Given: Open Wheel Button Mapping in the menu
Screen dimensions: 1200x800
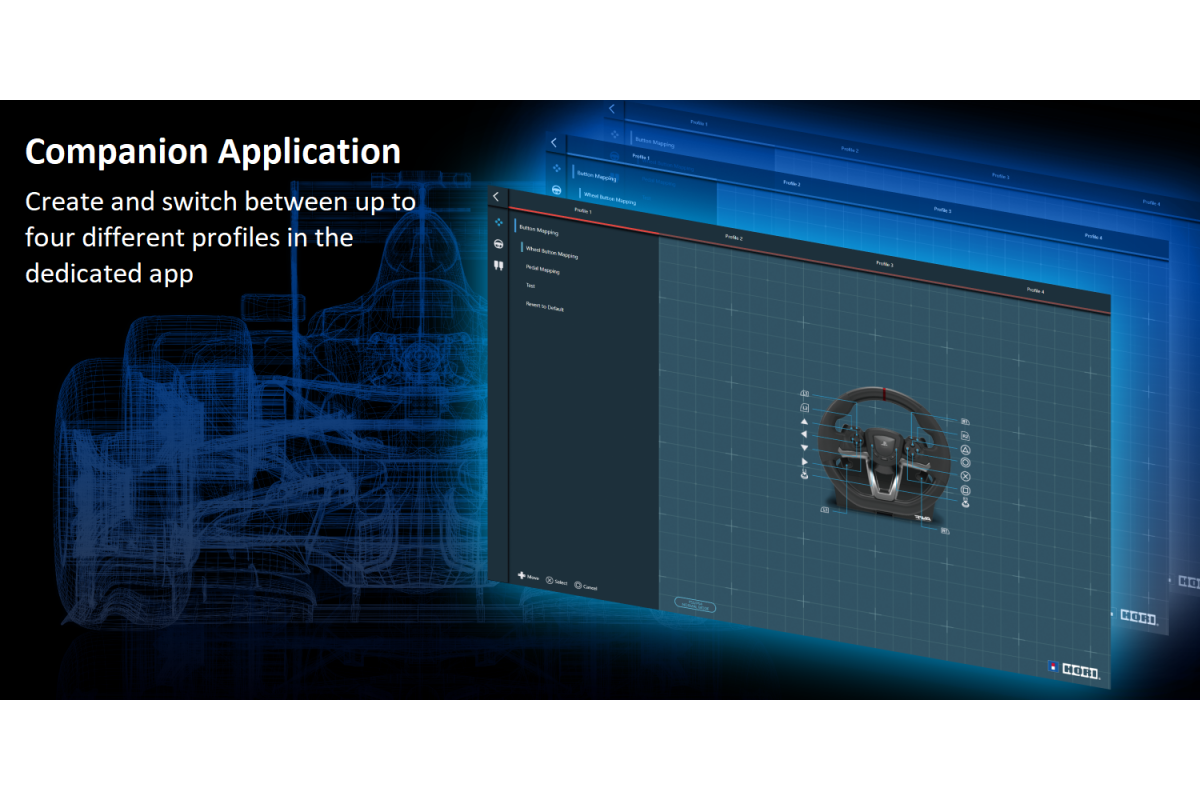Looking at the screenshot, I should click(x=552, y=253).
